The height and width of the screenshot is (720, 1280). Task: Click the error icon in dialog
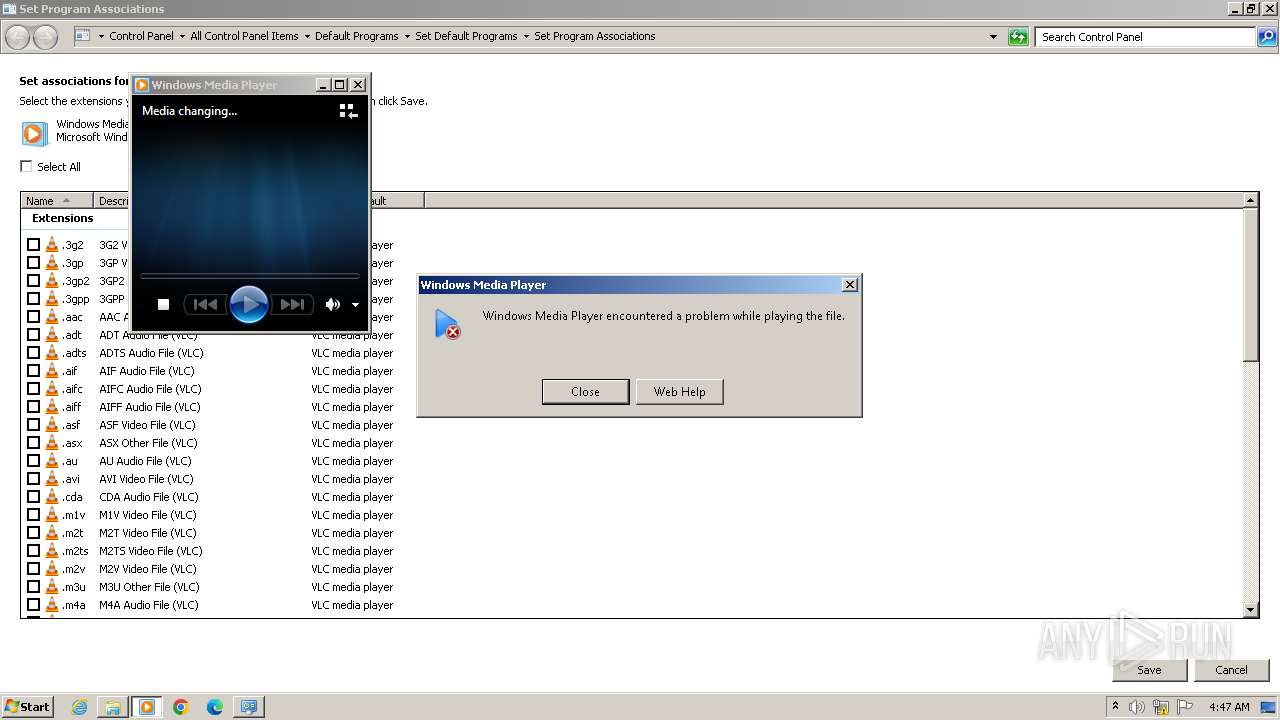[447, 324]
